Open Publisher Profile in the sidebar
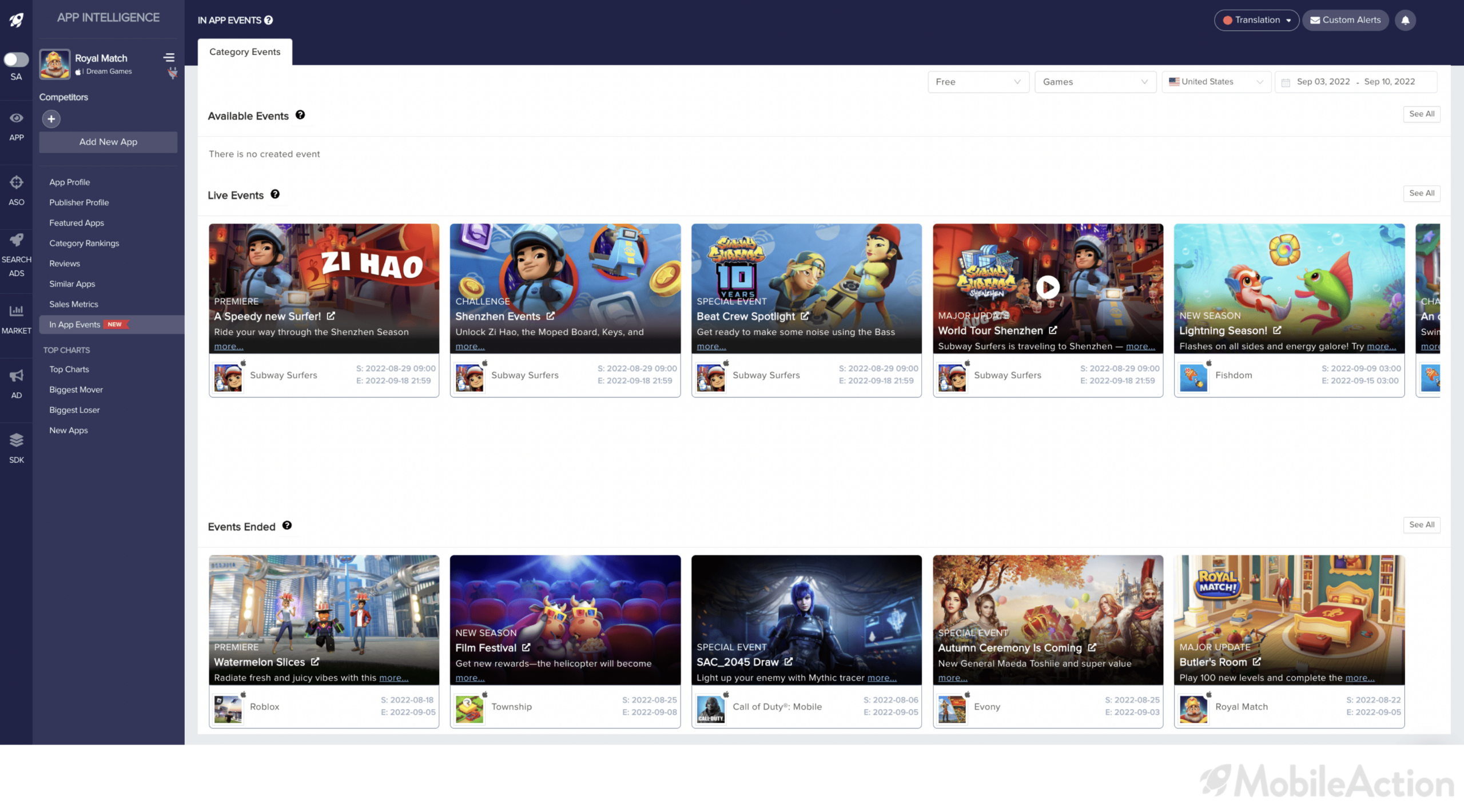This screenshot has height=812, width=1464. [x=79, y=202]
